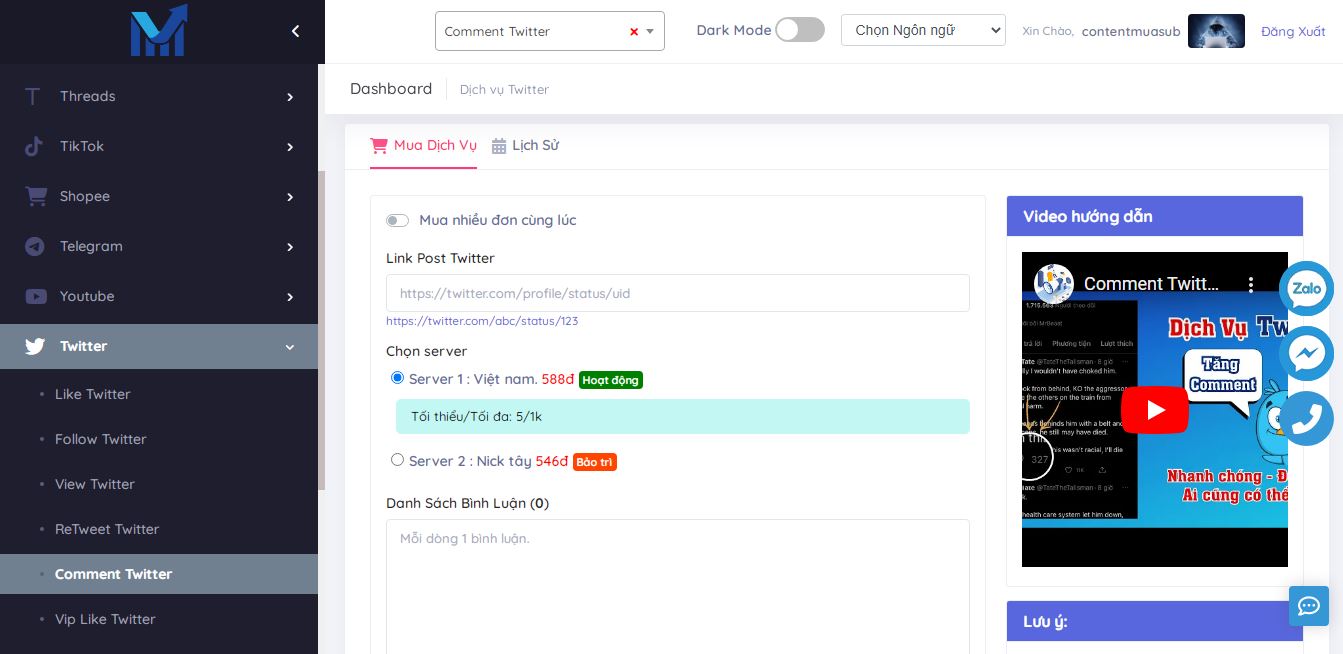This screenshot has height=654, width=1343.
Task: Collapse the sidebar with the left chevron
Action: click(x=295, y=31)
